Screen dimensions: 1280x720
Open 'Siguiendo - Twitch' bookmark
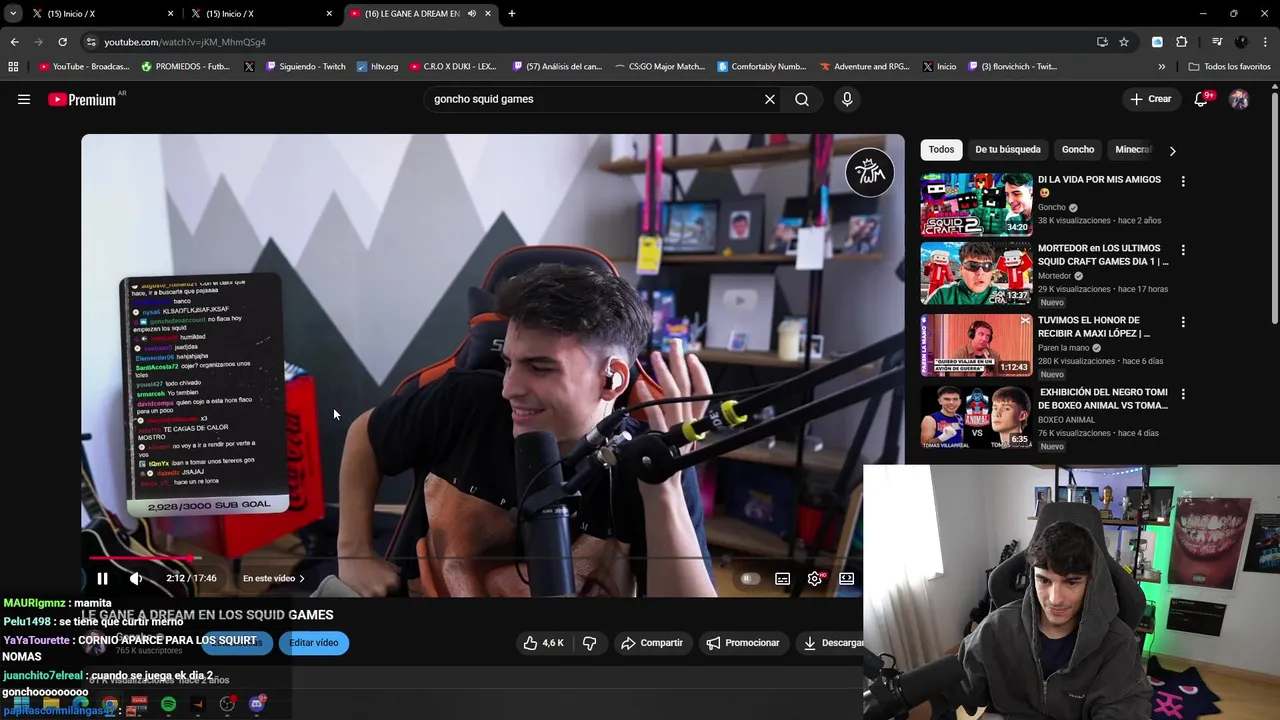coord(304,67)
